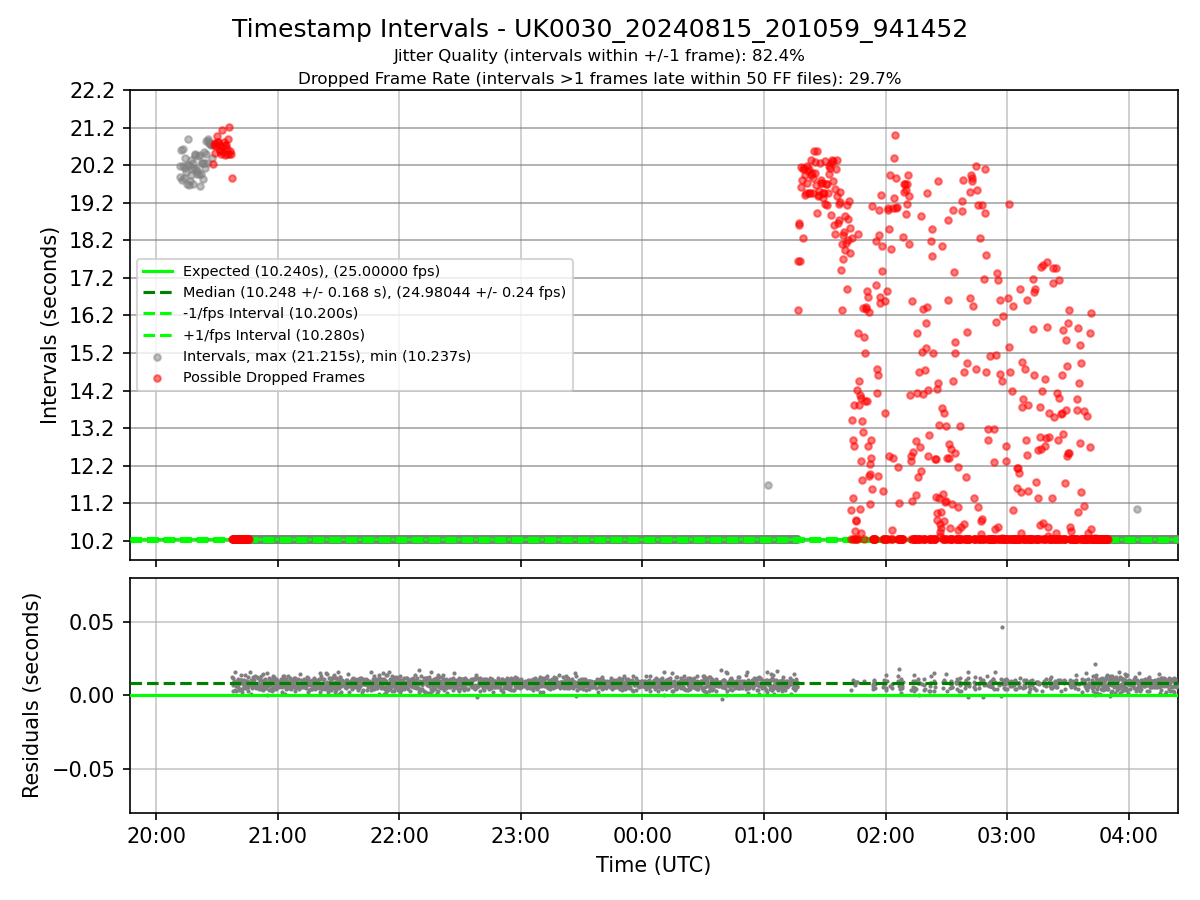This screenshot has height=900, width=1200.
Task: Click the 02:00 time tick label
Action: click(885, 836)
